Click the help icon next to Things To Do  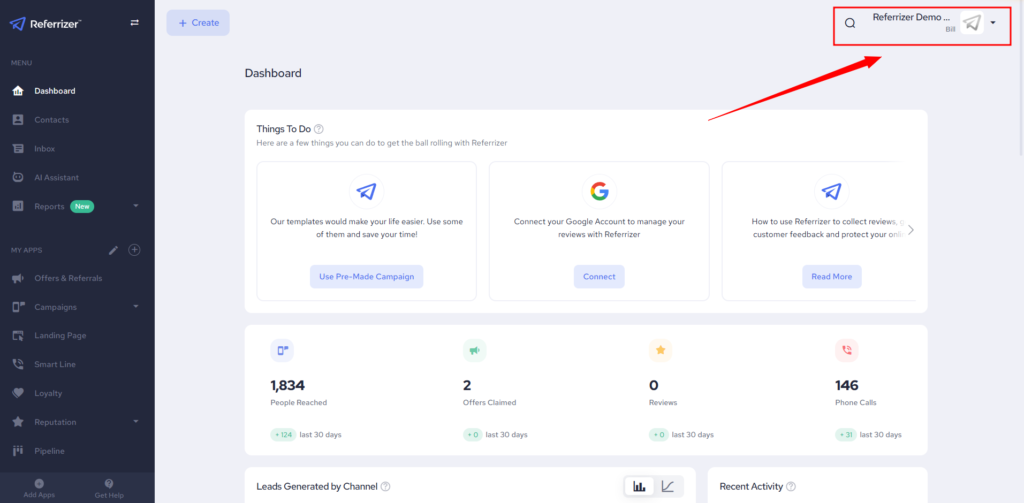point(319,129)
